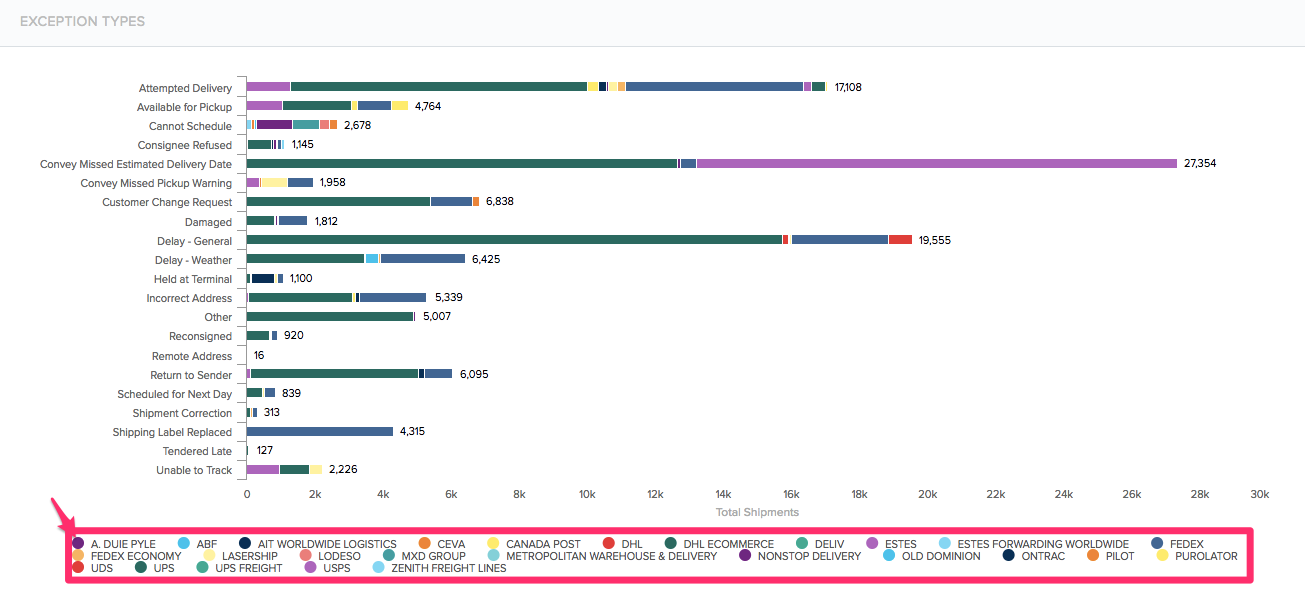Click the UPS FREIGHT legend label
Screen dimensions: 1305x590
tap(249, 568)
